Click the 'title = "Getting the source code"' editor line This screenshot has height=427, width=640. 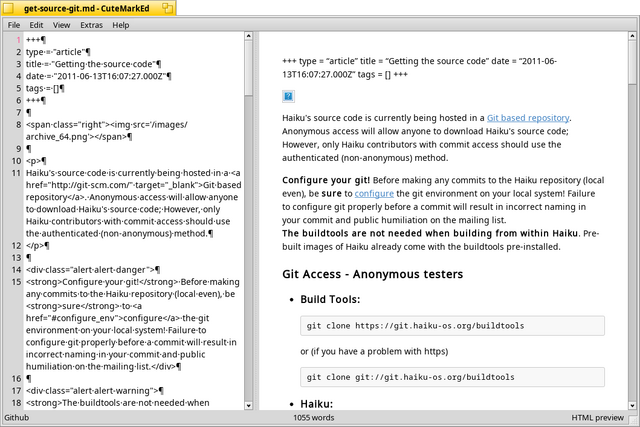pyautogui.click(x=93, y=64)
